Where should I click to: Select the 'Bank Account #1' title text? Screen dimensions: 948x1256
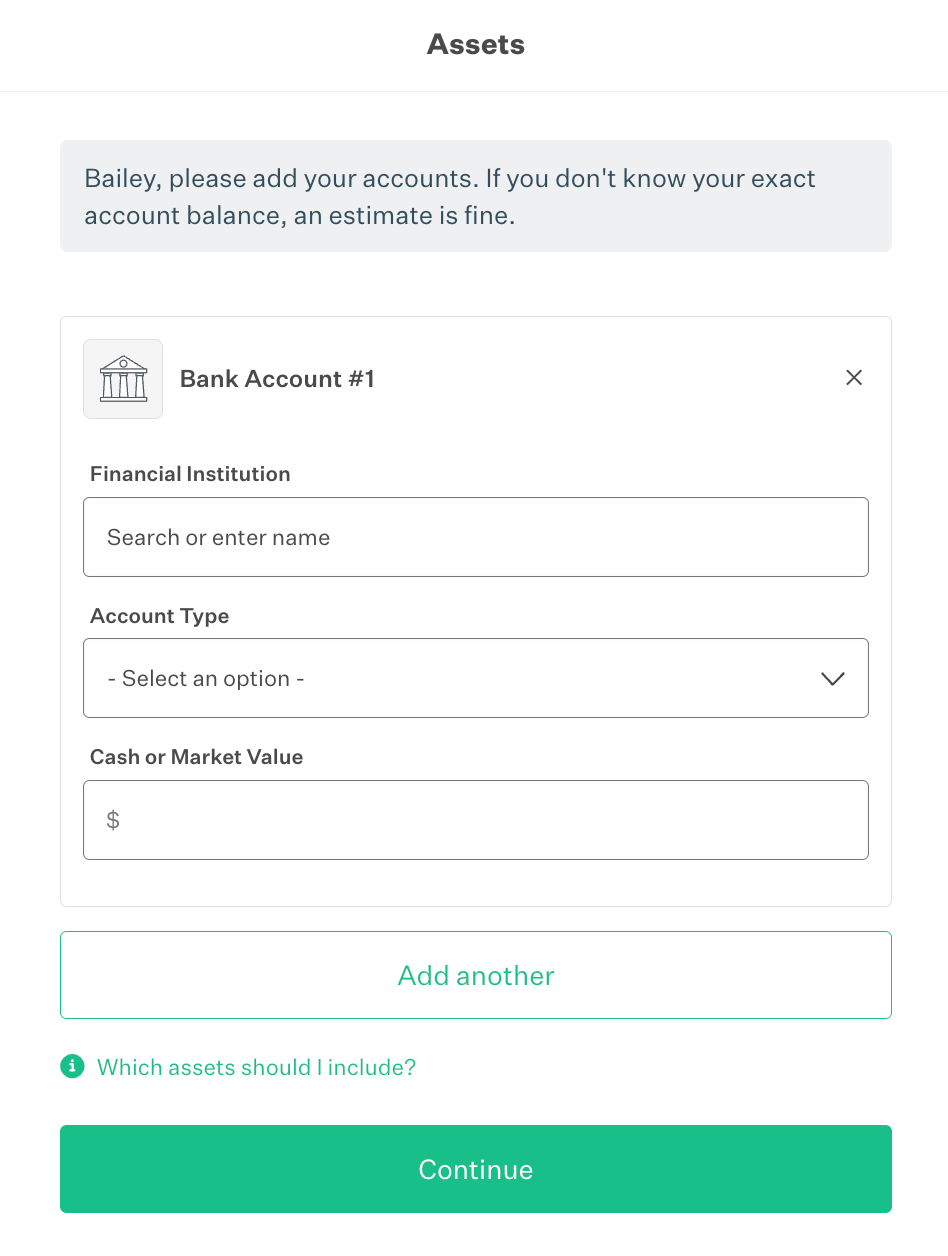(277, 379)
